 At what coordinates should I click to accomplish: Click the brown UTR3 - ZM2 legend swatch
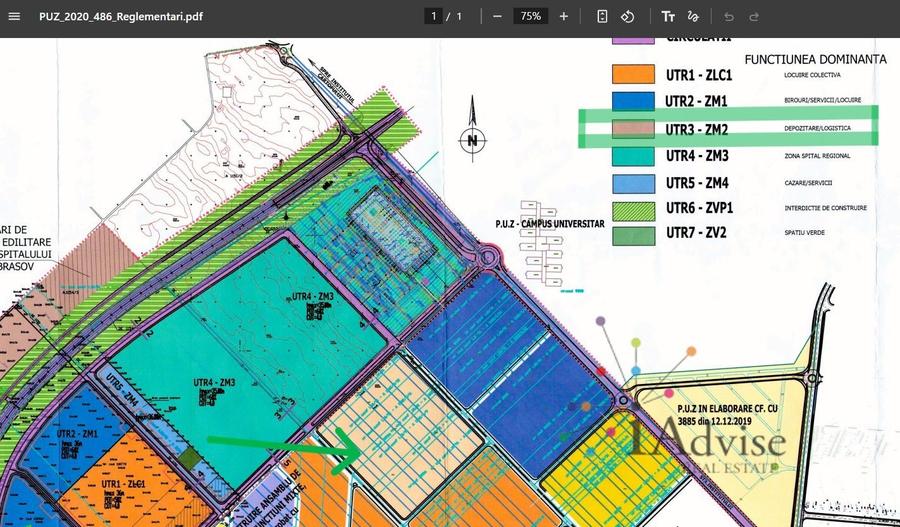633,129
